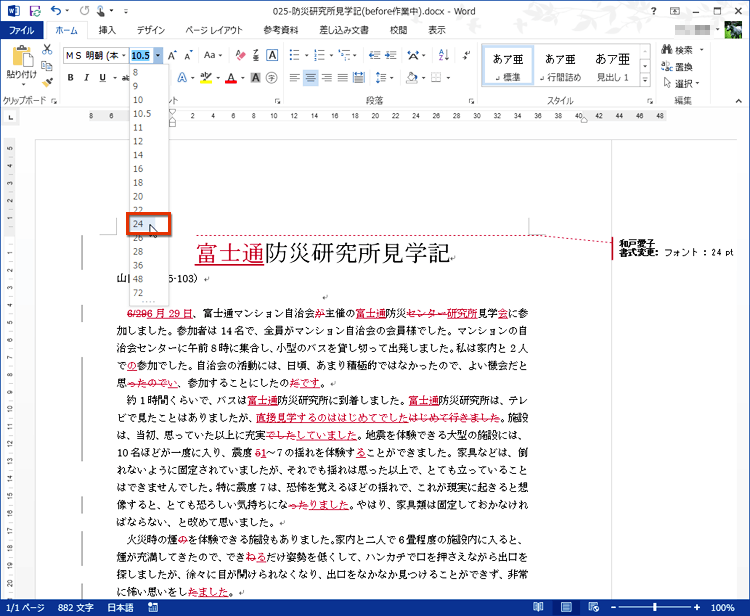The image size is (750, 616).
Task: Select the Format Painter brush
Action: pyautogui.click(x=47, y=82)
